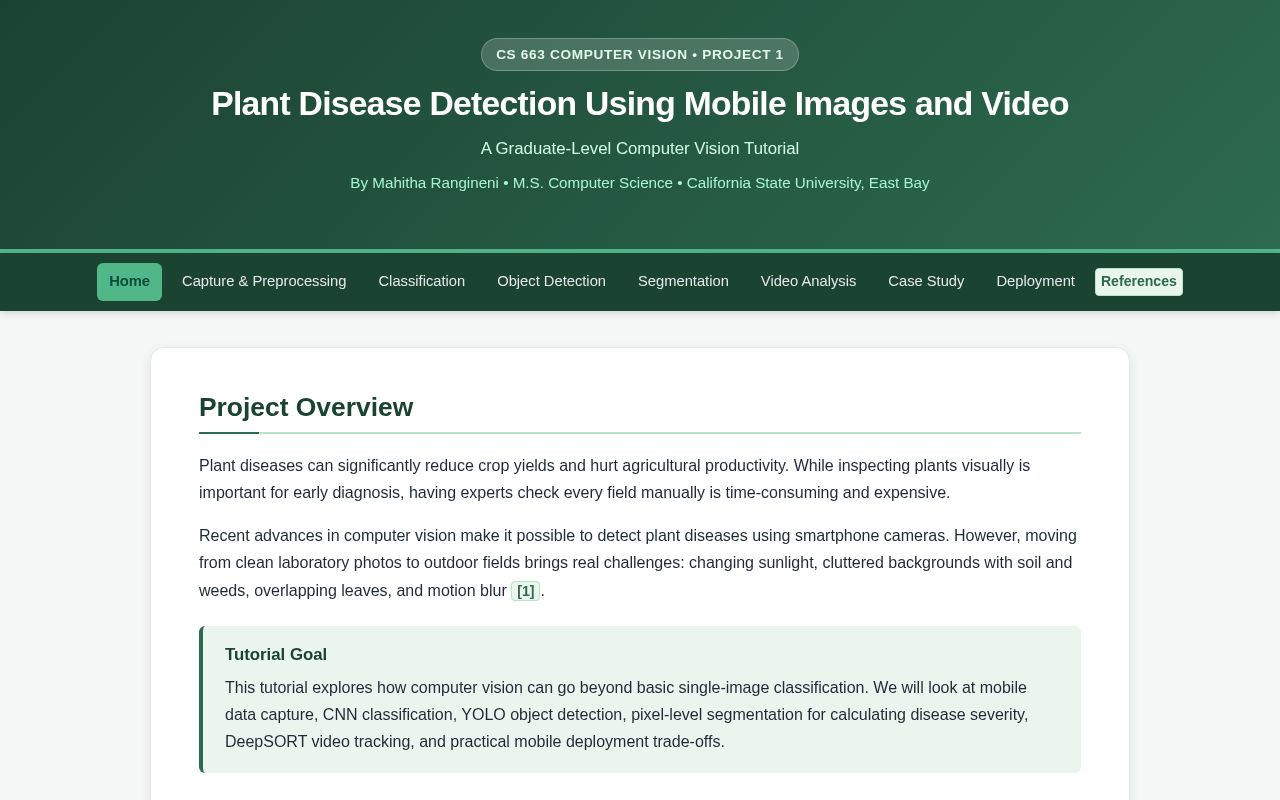
Task: Select the Segmentation tab
Action: click(683, 282)
